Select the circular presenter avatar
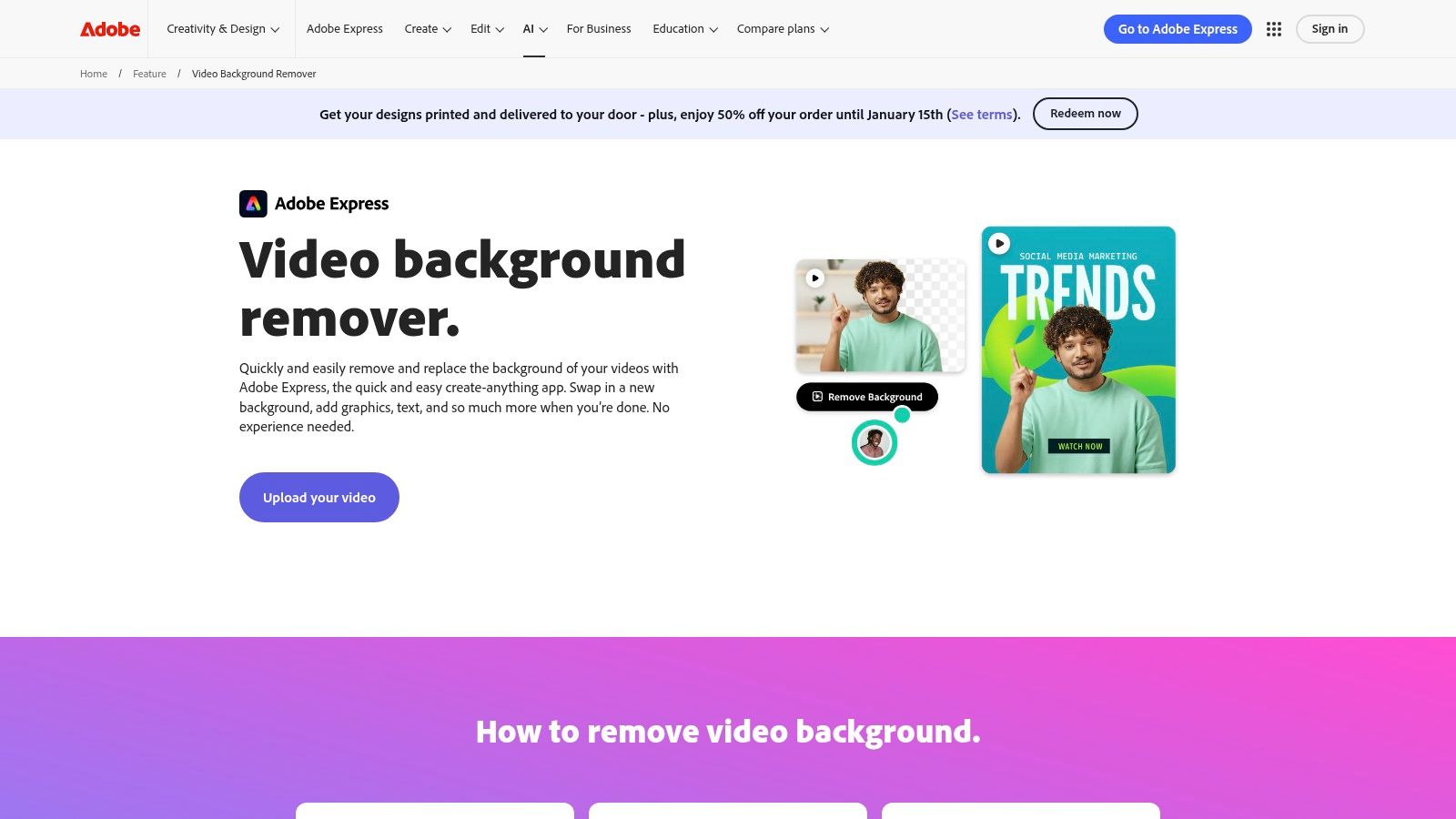 [874, 441]
